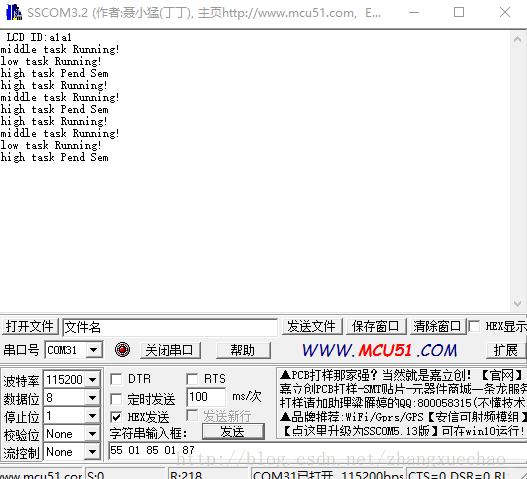Minimize the SSCOM3.2 window

tap(414, 13)
